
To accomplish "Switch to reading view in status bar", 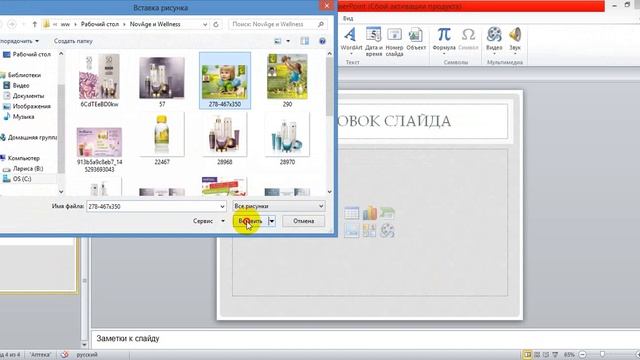I will (x=546, y=355).
